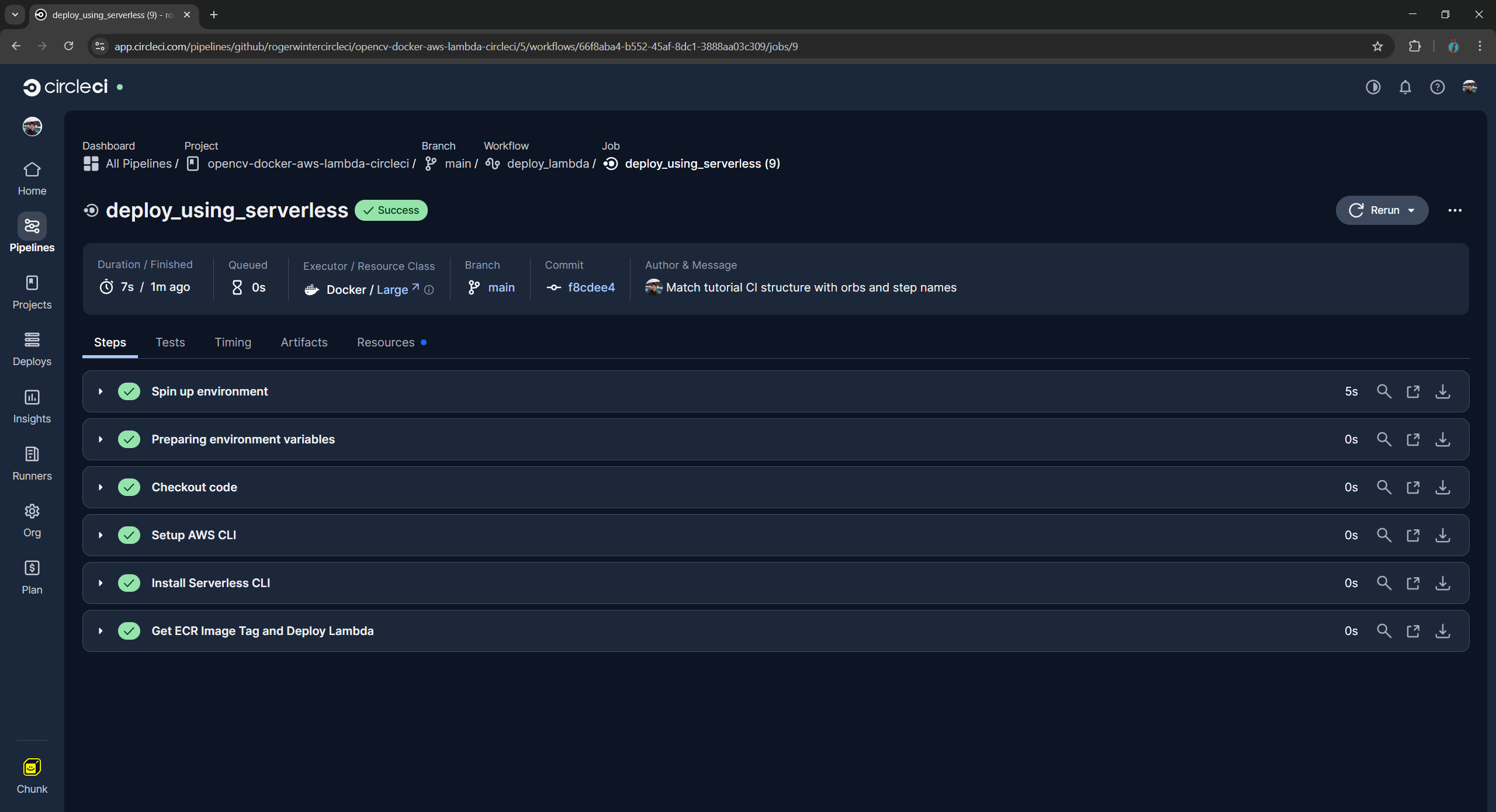Open notifications bell

coord(1405,87)
